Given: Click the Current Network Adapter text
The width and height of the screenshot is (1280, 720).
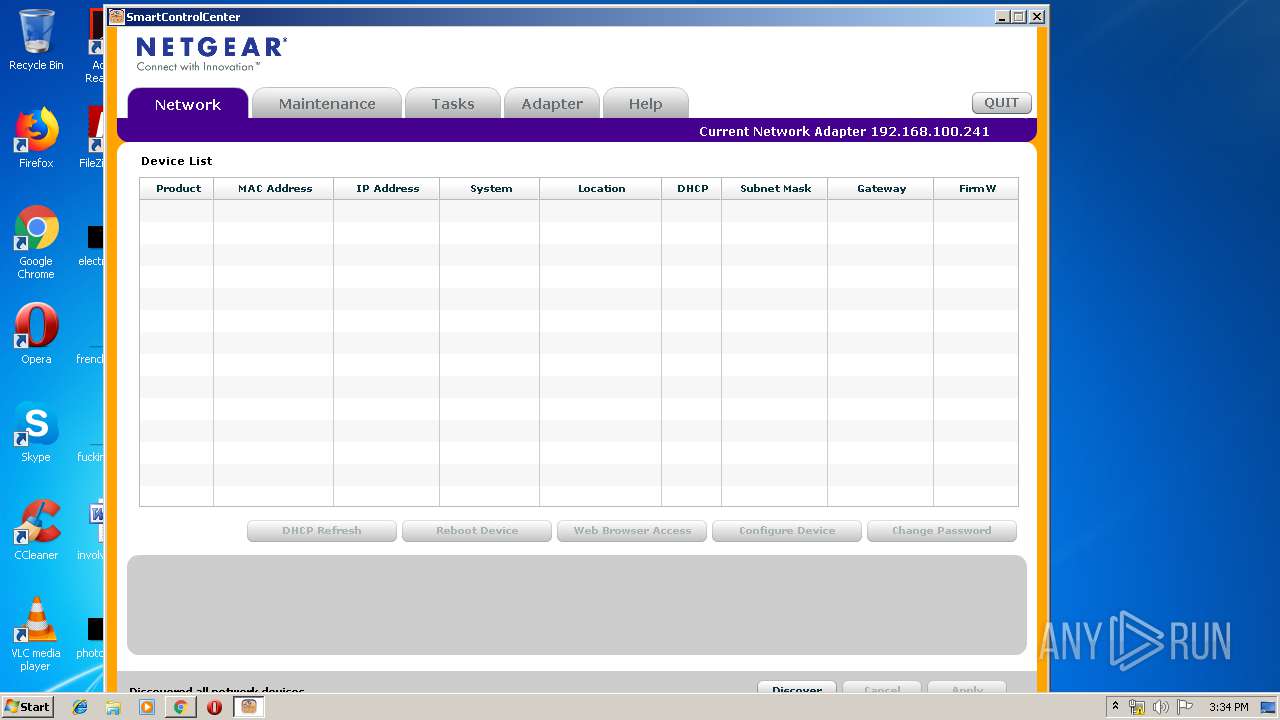Looking at the screenshot, I should pyautogui.click(x=844, y=132).
